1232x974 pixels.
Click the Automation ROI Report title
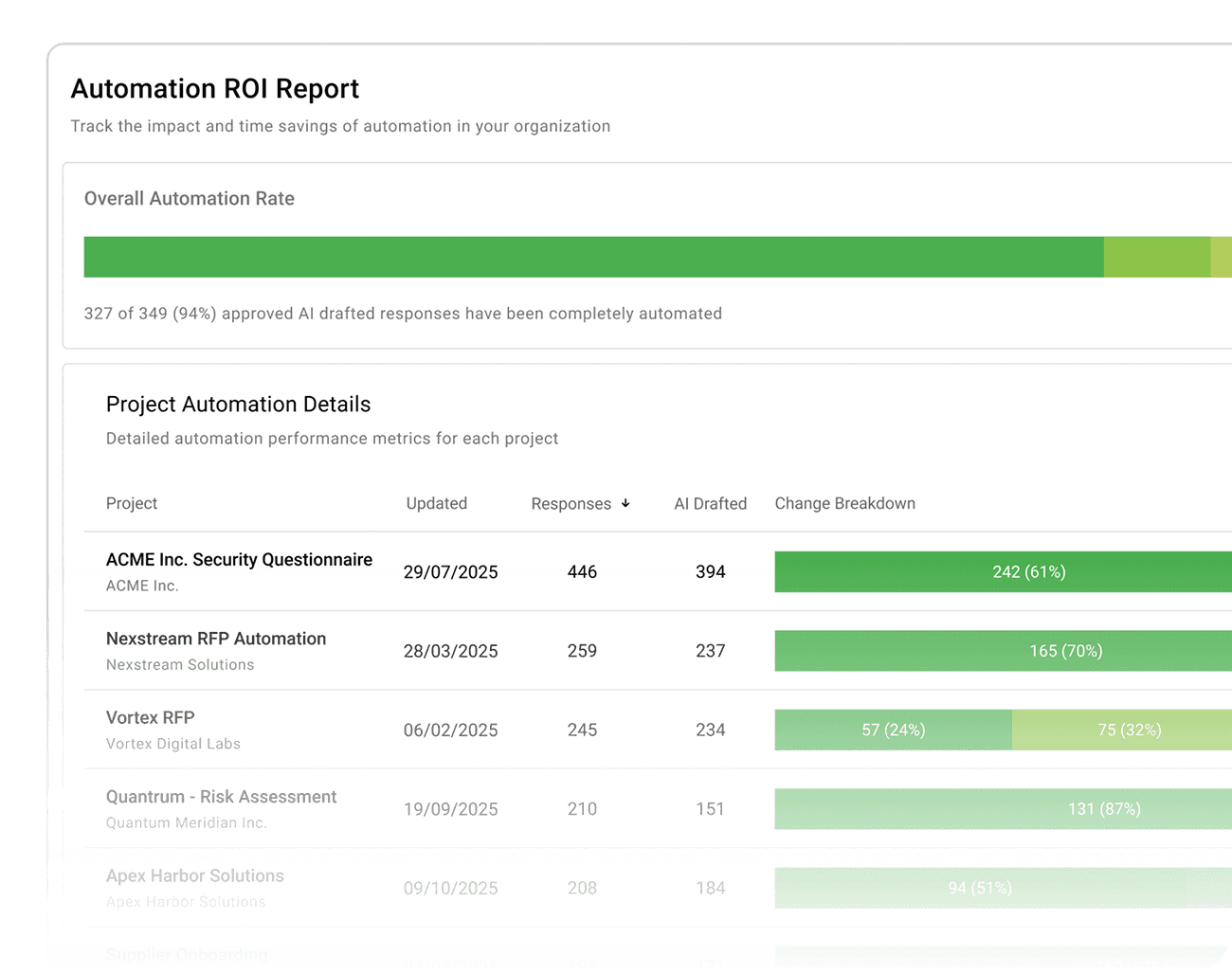[215, 89]
